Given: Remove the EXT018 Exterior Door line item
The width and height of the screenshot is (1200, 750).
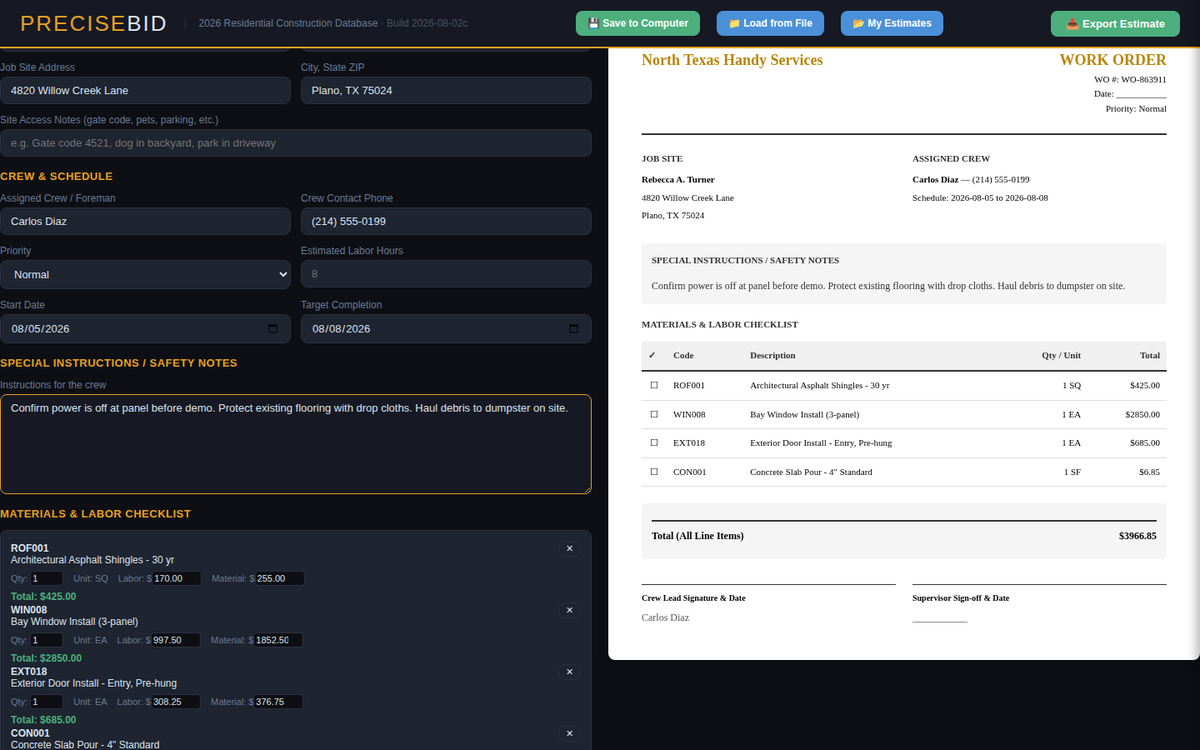Looking at the screenshot, I should click(569, 672).
